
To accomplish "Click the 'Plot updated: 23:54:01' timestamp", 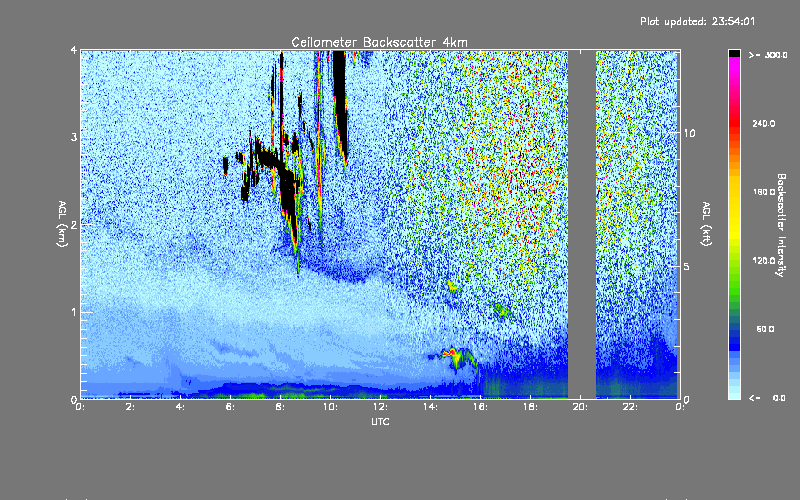I will point(697,21).
